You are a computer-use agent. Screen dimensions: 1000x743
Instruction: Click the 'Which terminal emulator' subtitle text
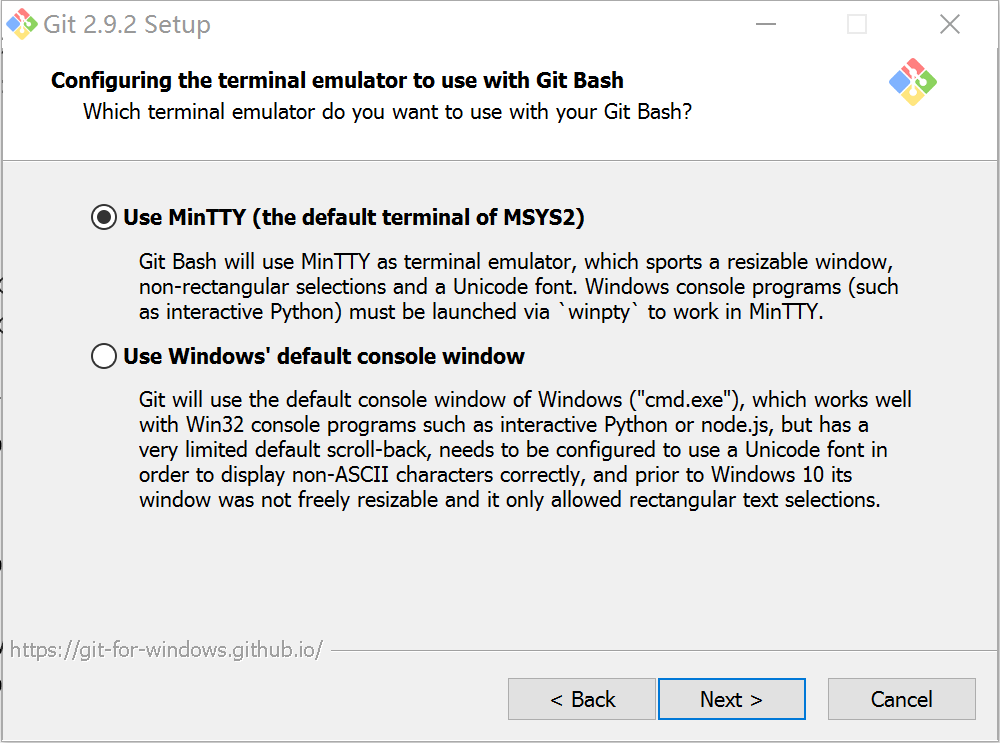coord(387,112)
